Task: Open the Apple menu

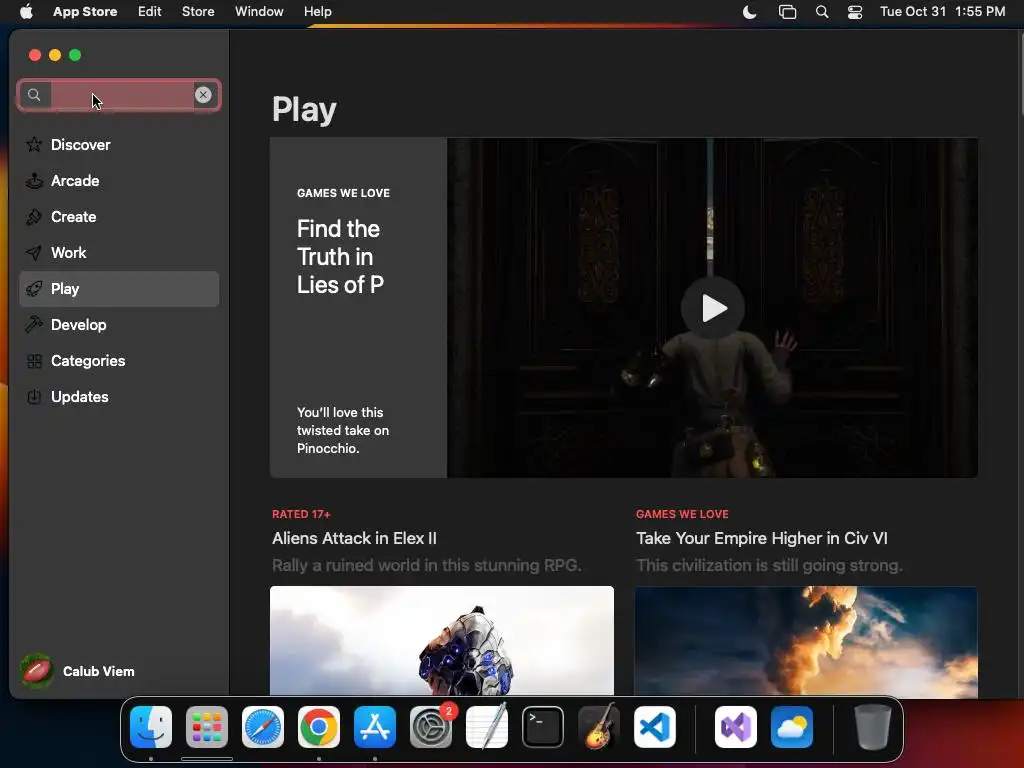Action: [x=26, y=11]
